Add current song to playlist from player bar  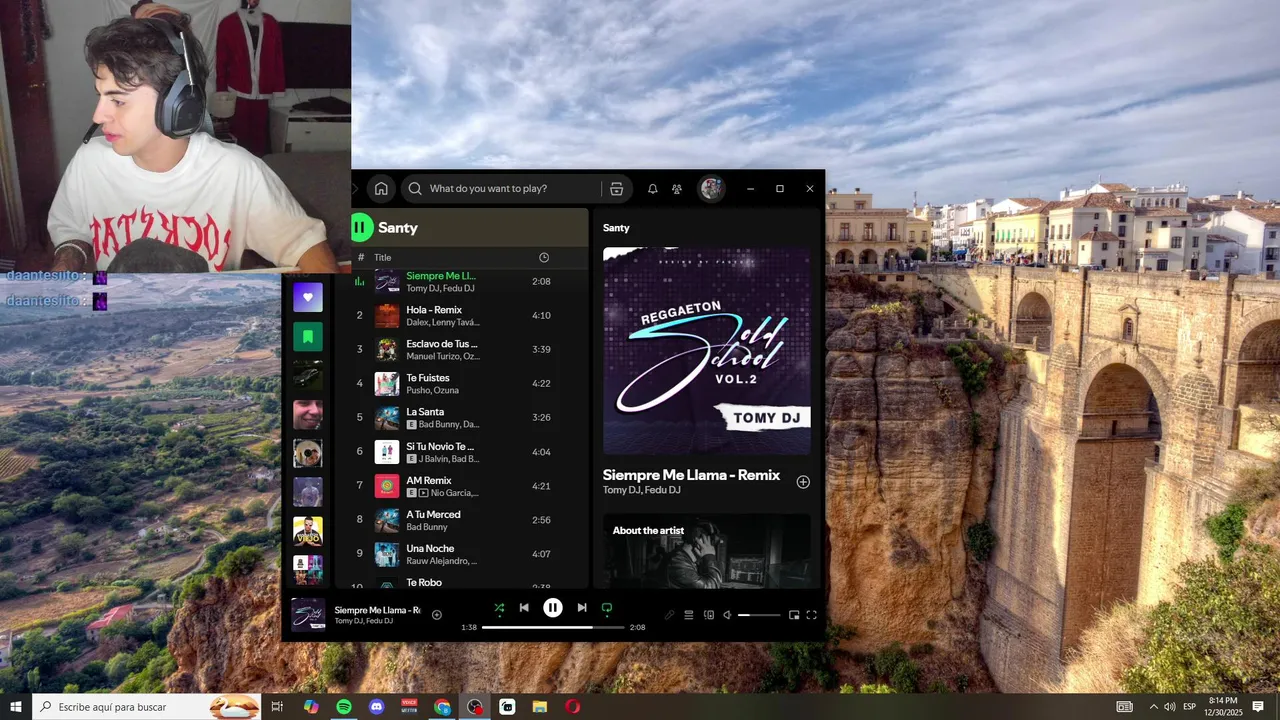[437, 615]
